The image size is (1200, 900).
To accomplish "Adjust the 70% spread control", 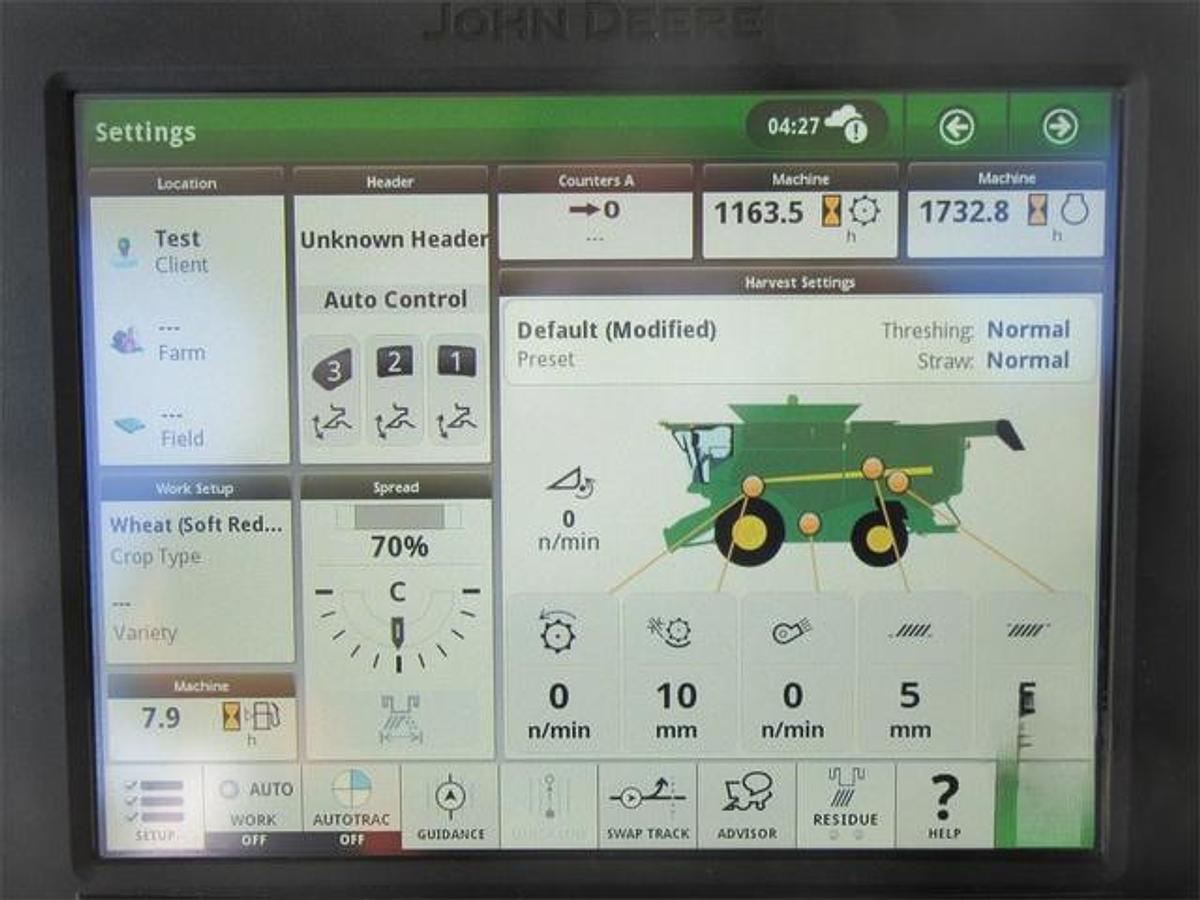I will pos(398,546).
